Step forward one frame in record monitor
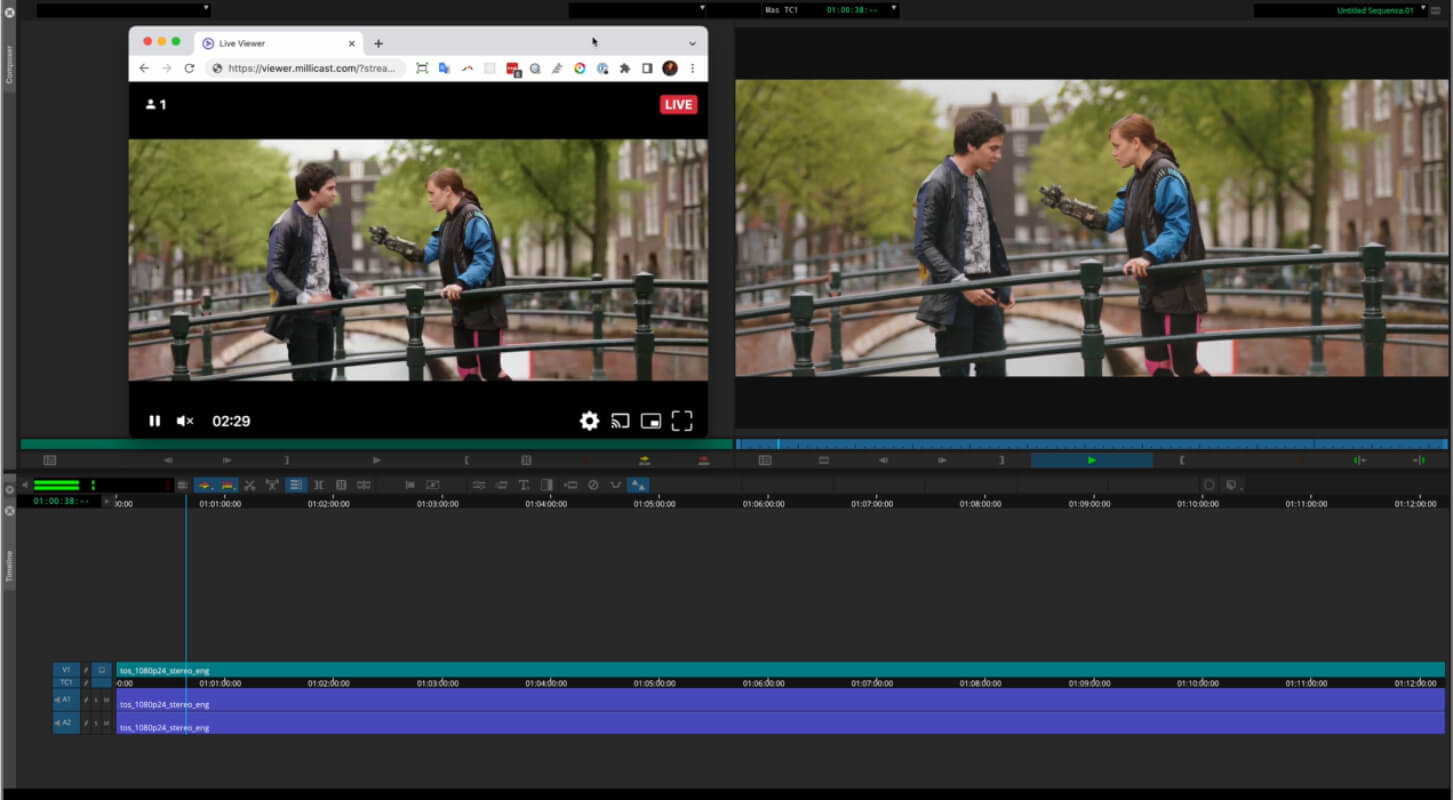 [x=942, y=460]
